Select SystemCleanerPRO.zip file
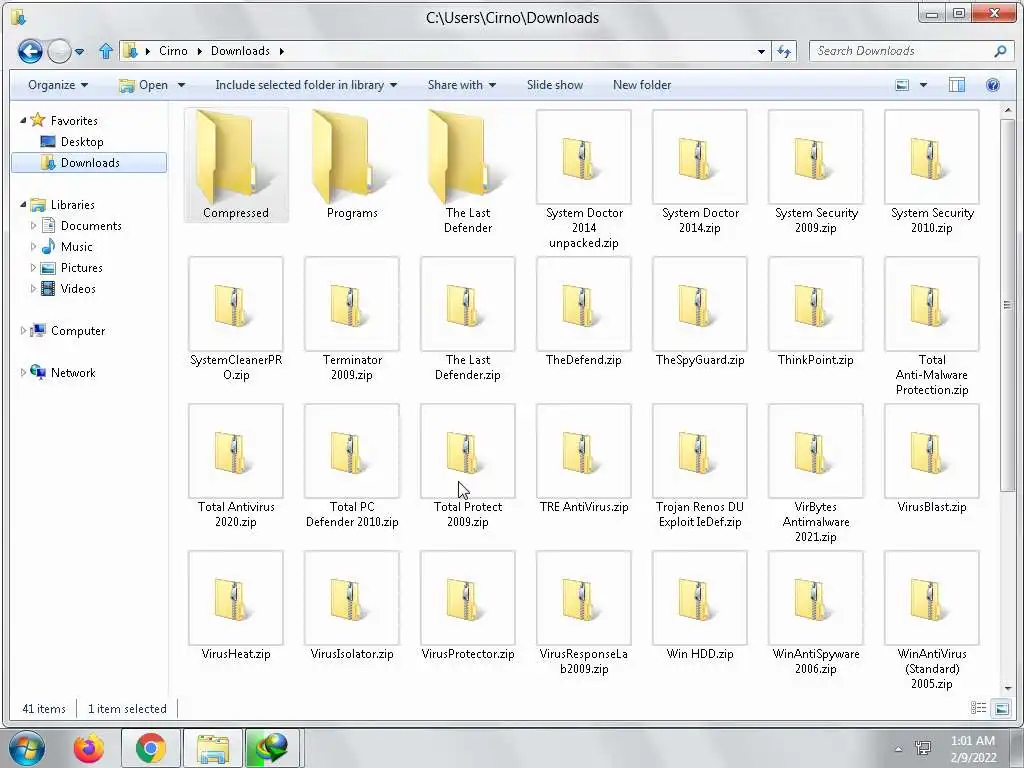The width and height of the screenshot is (1024, 768). pyautogui.click(x=236, y=319)
